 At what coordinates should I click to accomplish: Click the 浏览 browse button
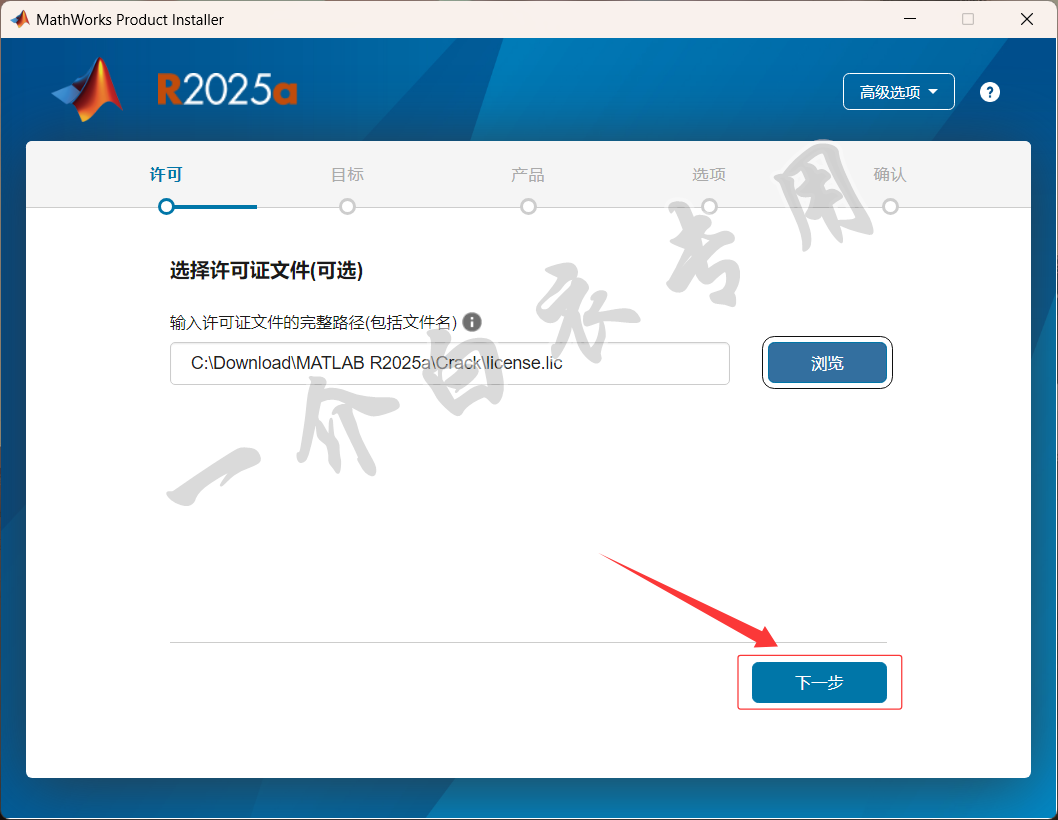(827, 363)
